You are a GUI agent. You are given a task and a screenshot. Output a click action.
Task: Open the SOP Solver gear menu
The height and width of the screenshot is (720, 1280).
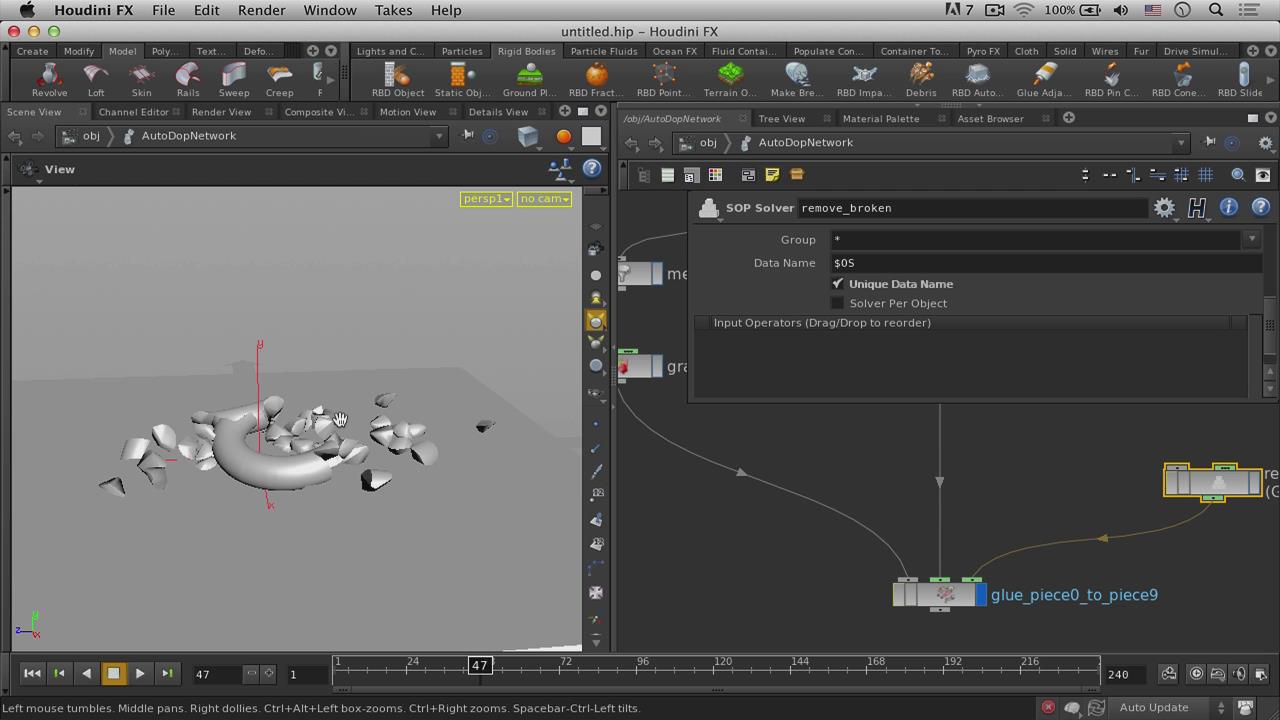1164,208
